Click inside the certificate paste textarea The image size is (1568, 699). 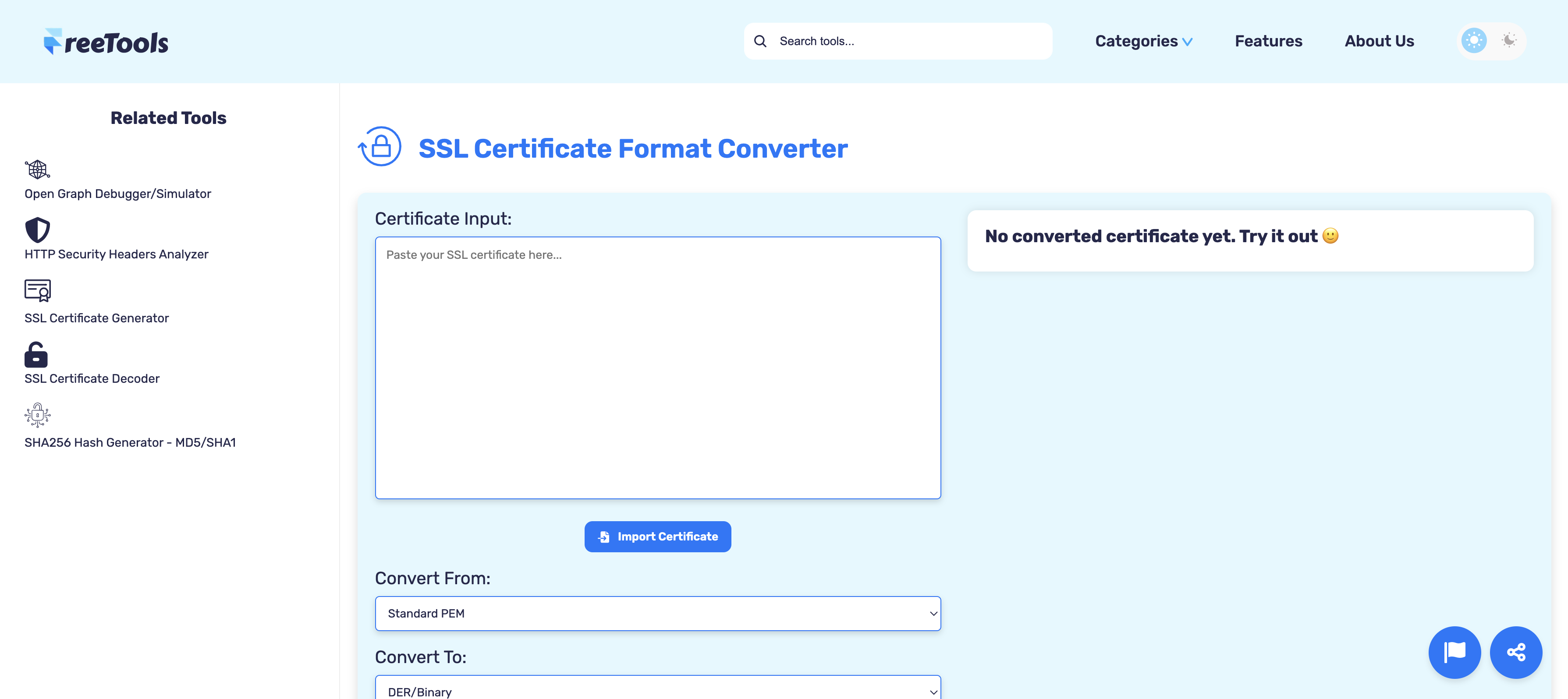[657, 365]
